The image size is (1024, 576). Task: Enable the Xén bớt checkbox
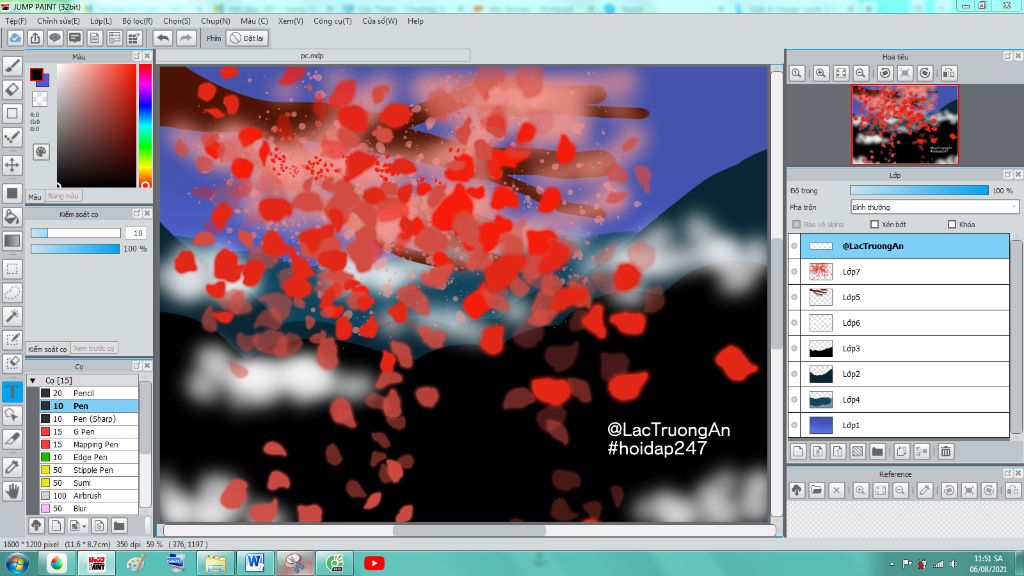coord(874,224)
